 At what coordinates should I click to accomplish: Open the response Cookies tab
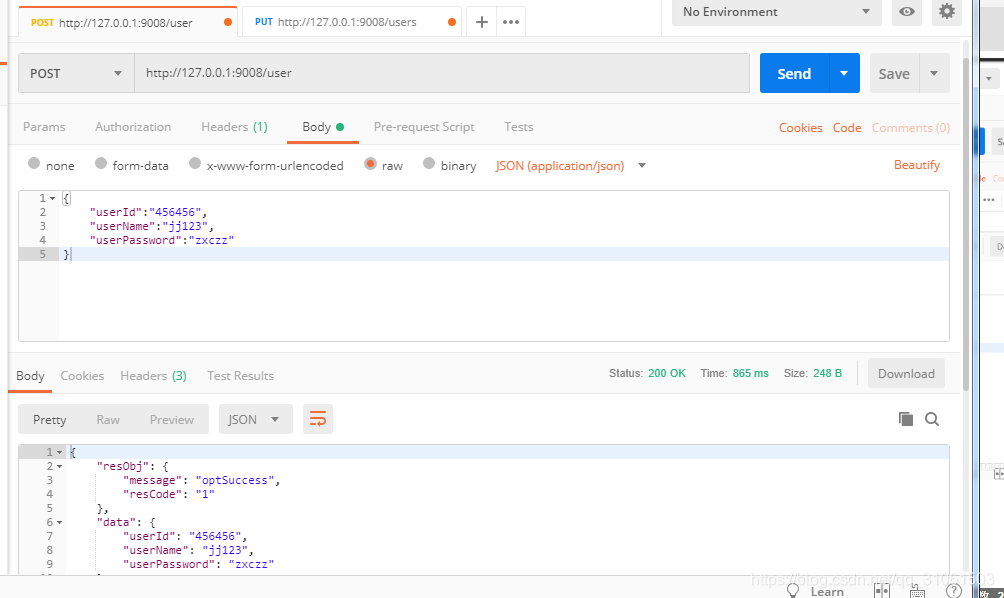point(82,376)
